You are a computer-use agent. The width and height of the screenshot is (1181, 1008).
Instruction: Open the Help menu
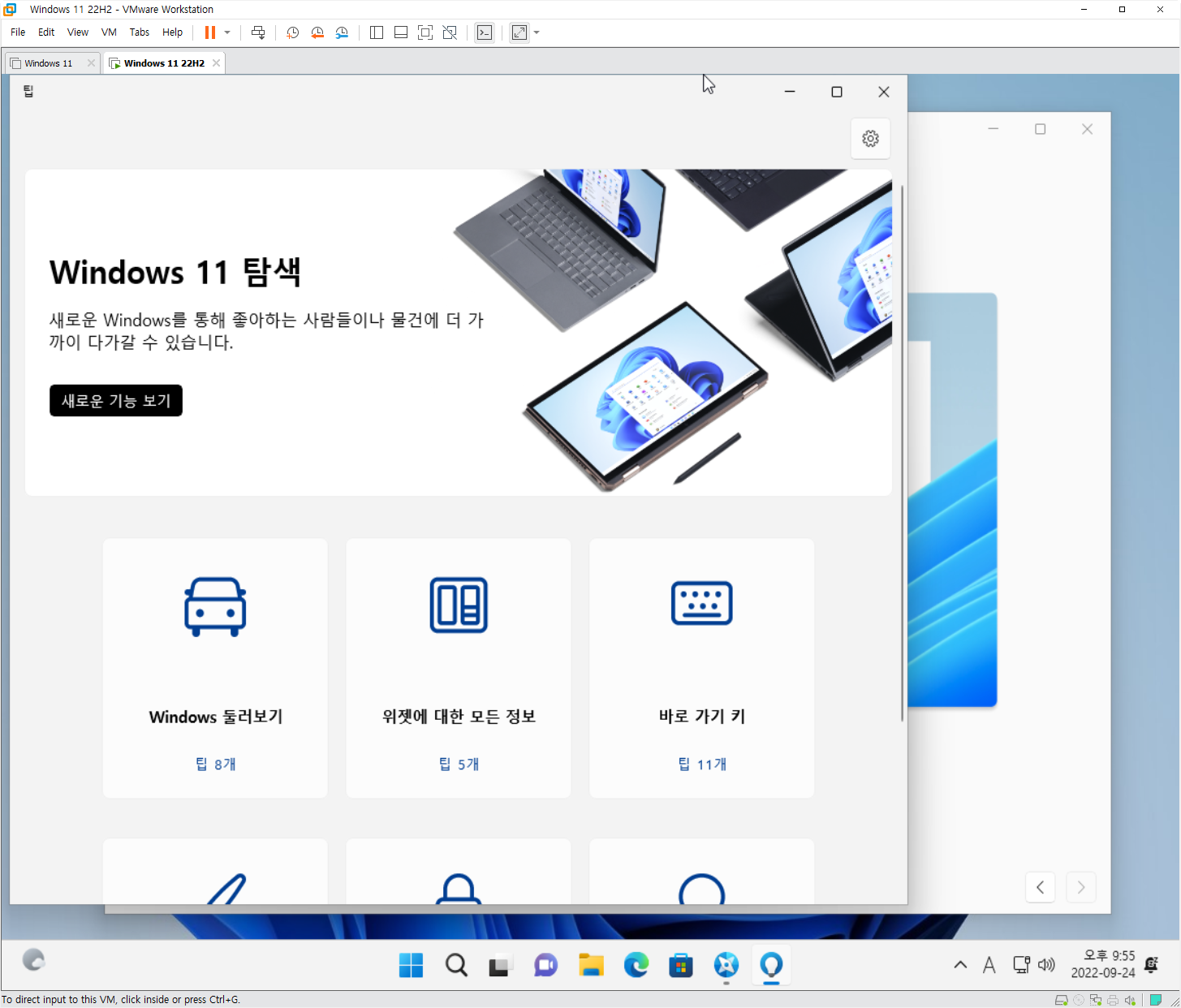pos(172,32)
